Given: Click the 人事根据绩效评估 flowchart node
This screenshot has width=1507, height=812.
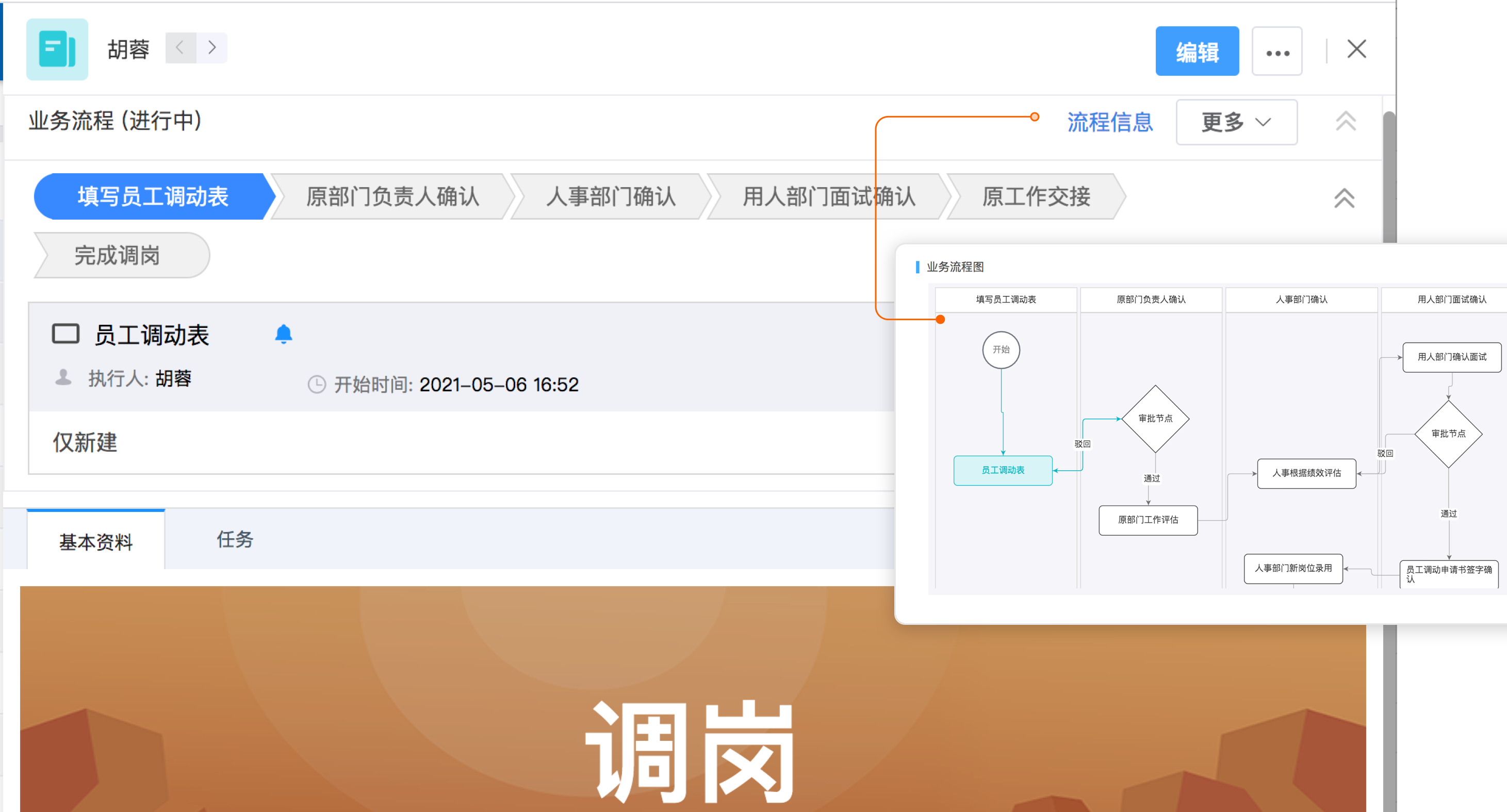Looking at the screenshot, I should [1306, 473].
